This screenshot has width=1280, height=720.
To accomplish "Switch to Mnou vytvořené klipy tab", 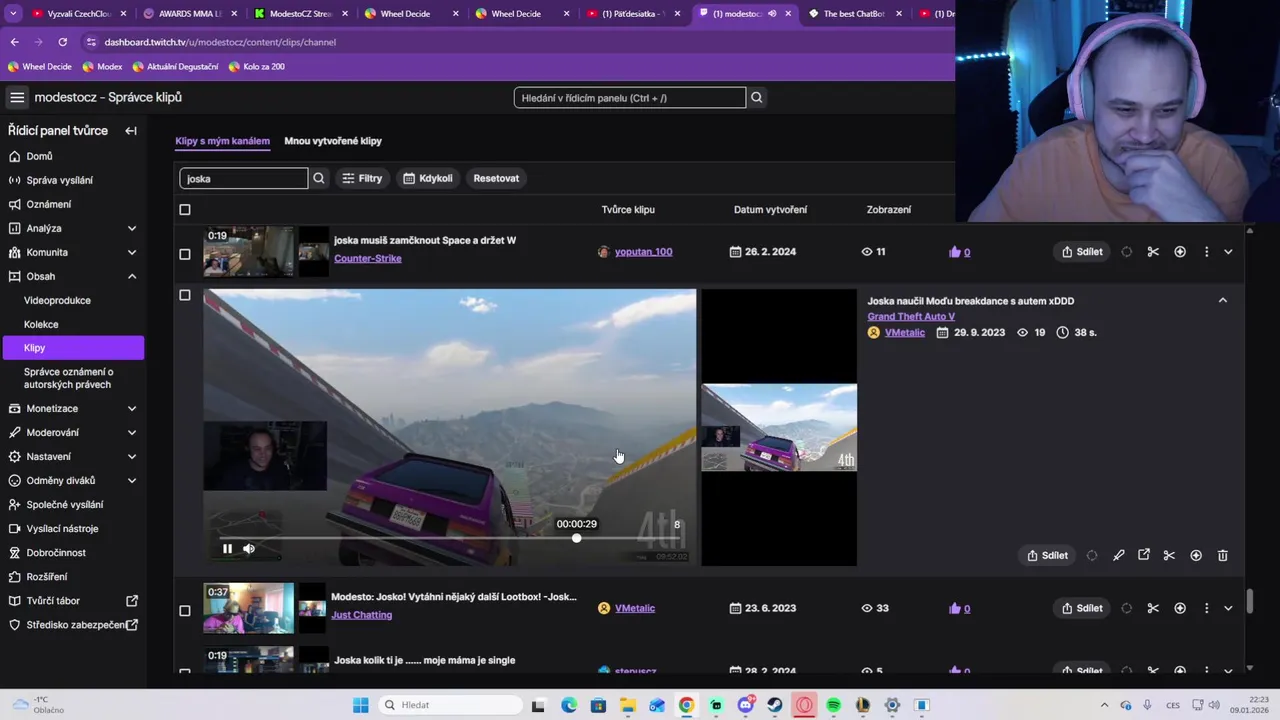I will 333,141.
